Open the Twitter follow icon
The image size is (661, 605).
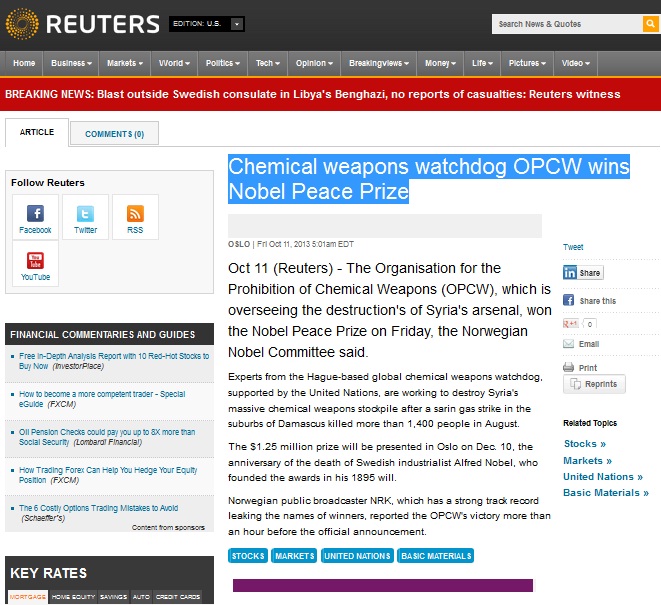(x=85, y=213)
